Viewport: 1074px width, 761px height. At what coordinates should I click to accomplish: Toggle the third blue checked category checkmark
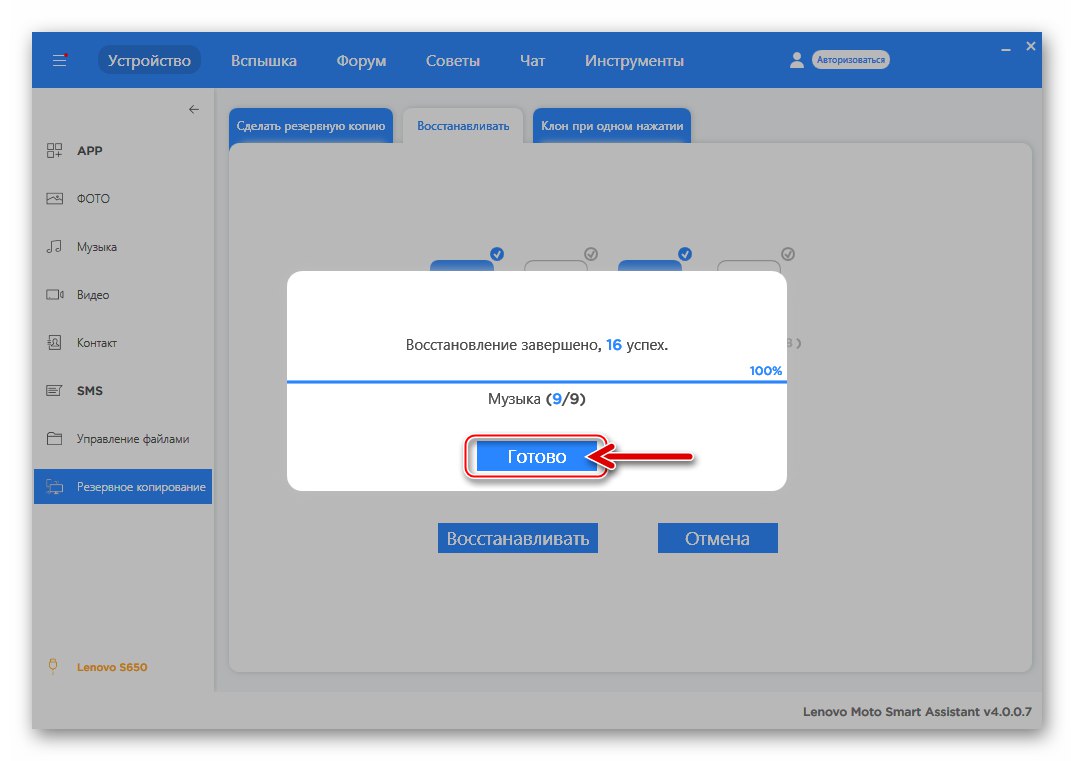pos(685,254)
